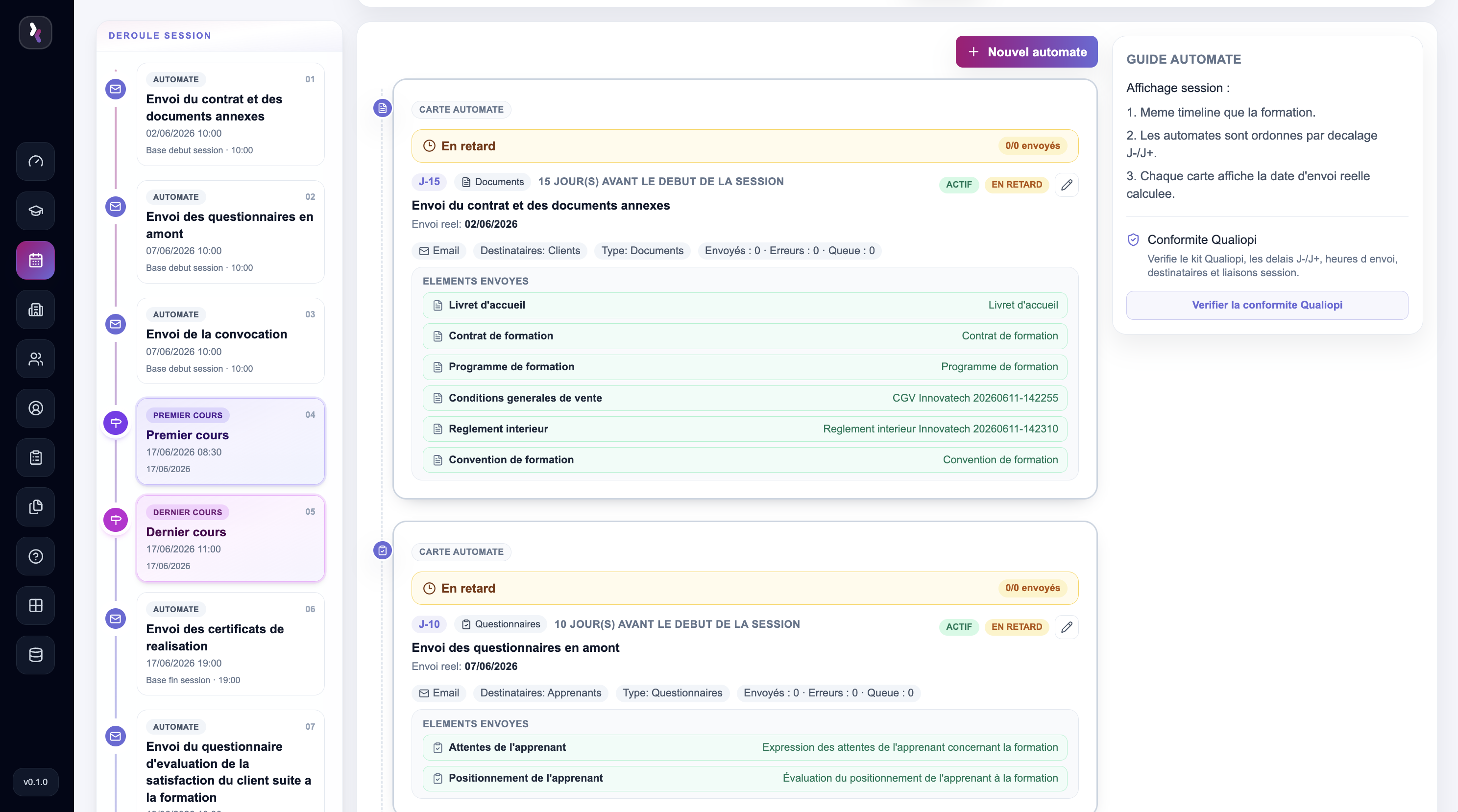Open Reglement interieur element row
This screenshot has height=812, width=1458.
pyautogui.click(x=745, y=429)
